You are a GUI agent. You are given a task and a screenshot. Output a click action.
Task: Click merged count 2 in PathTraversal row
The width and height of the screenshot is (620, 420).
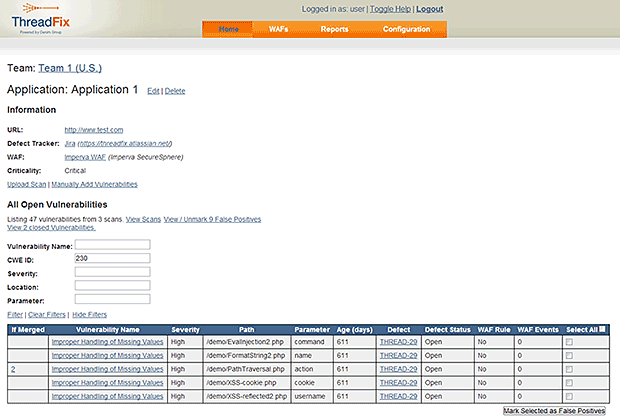tap(13, 369)
